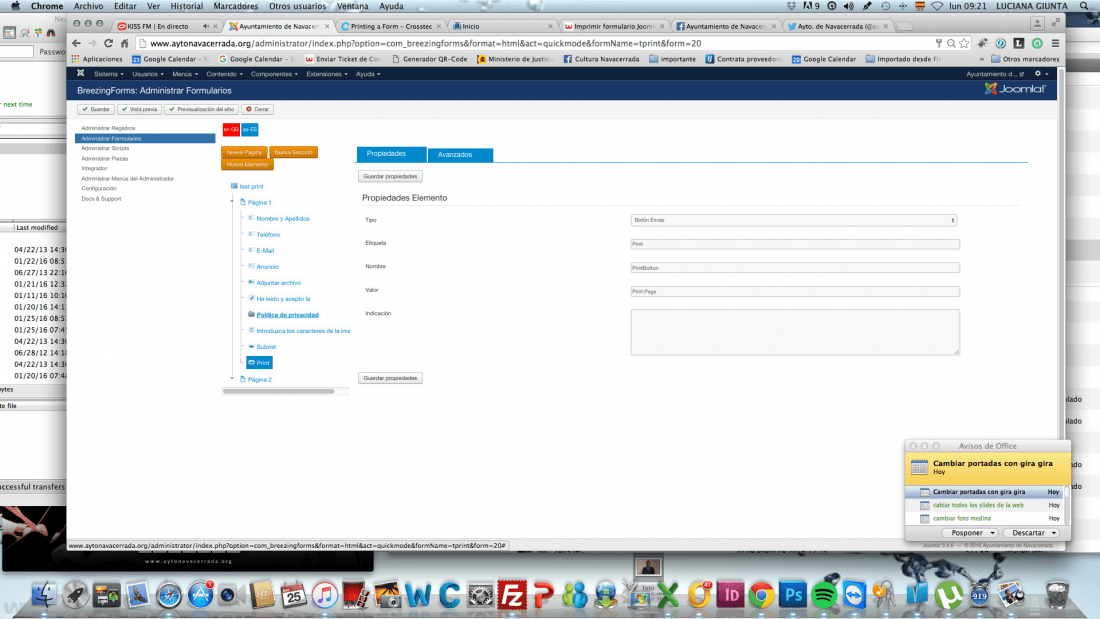Select the Print element in the tree

259,363
